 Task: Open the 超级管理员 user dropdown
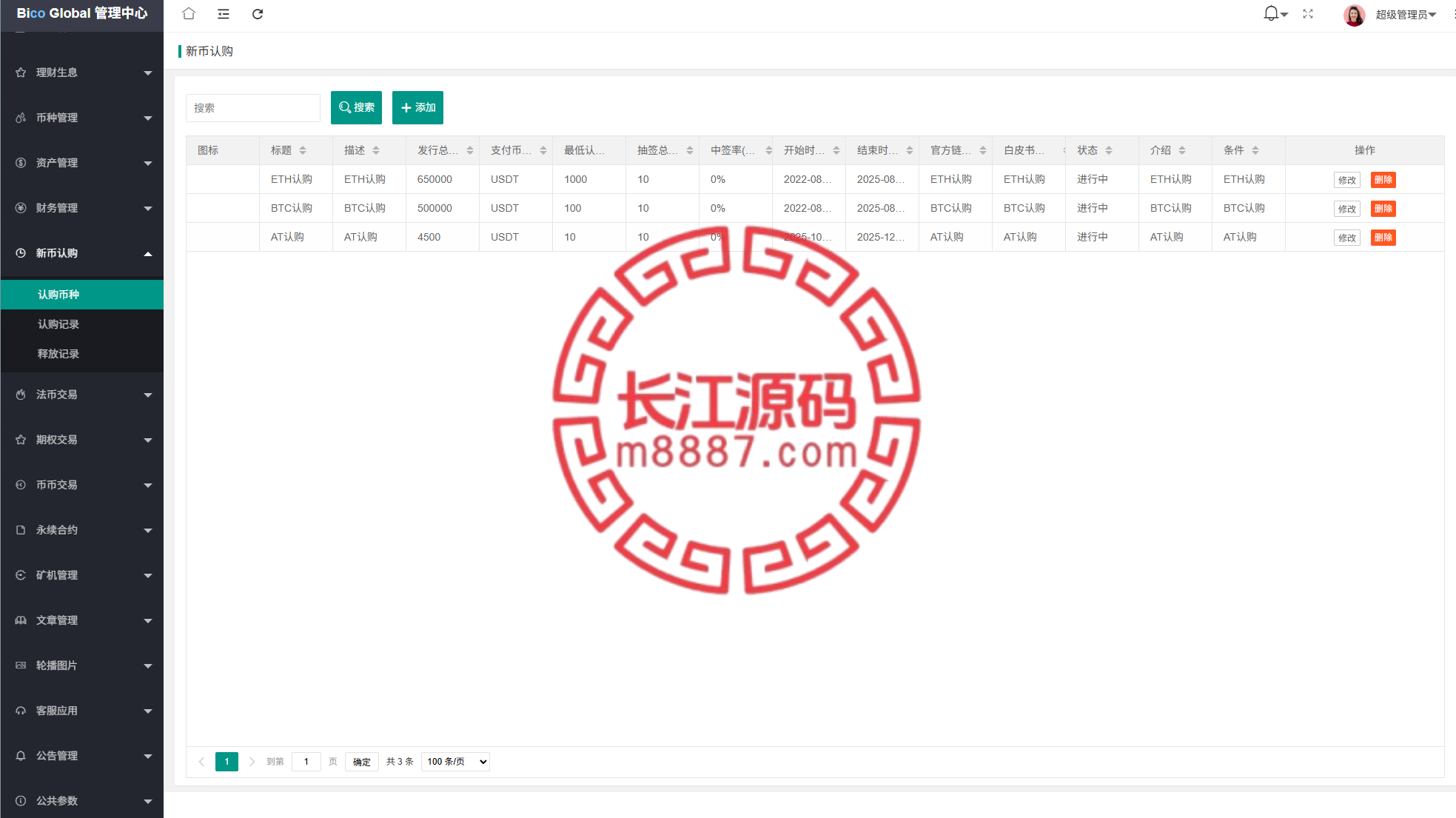[1406, 15]
